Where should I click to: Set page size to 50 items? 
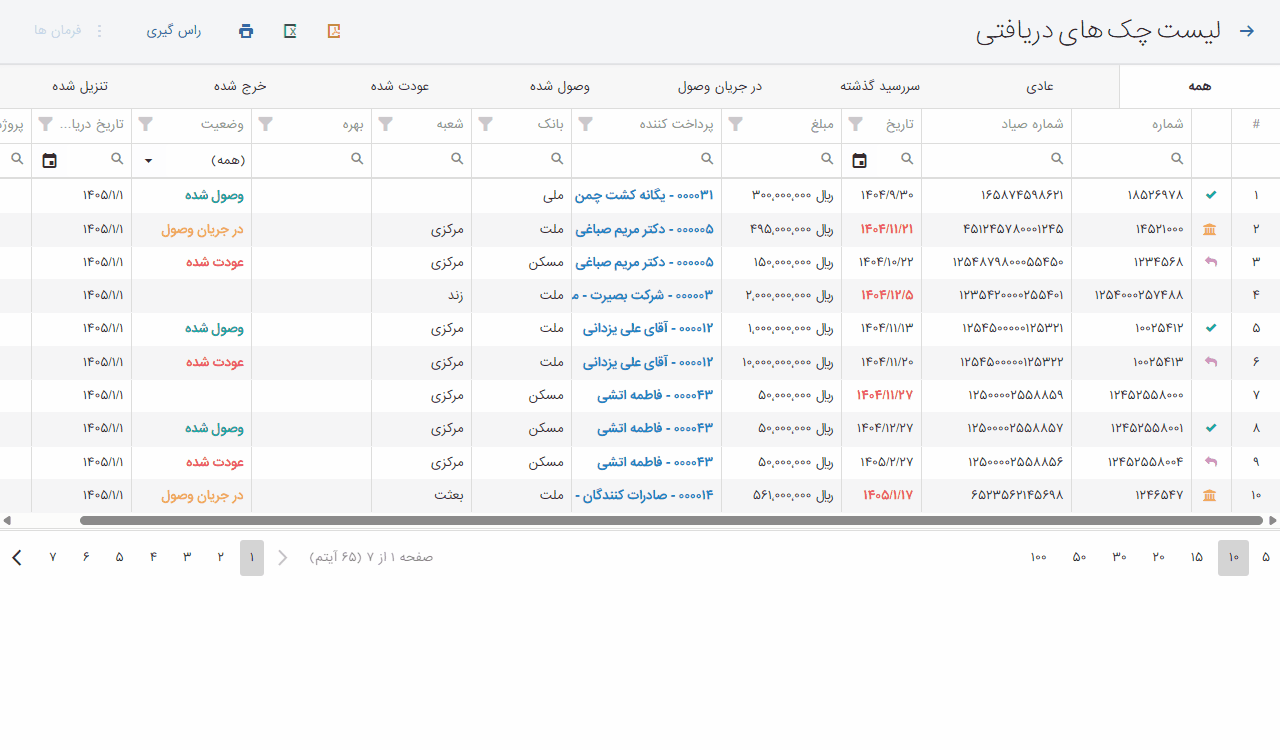point(1079,557)
